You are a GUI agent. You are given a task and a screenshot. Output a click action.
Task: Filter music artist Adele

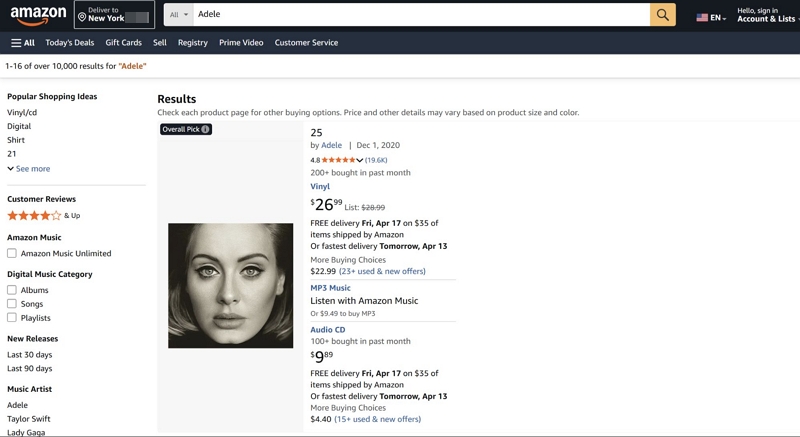tap(17, 405)
